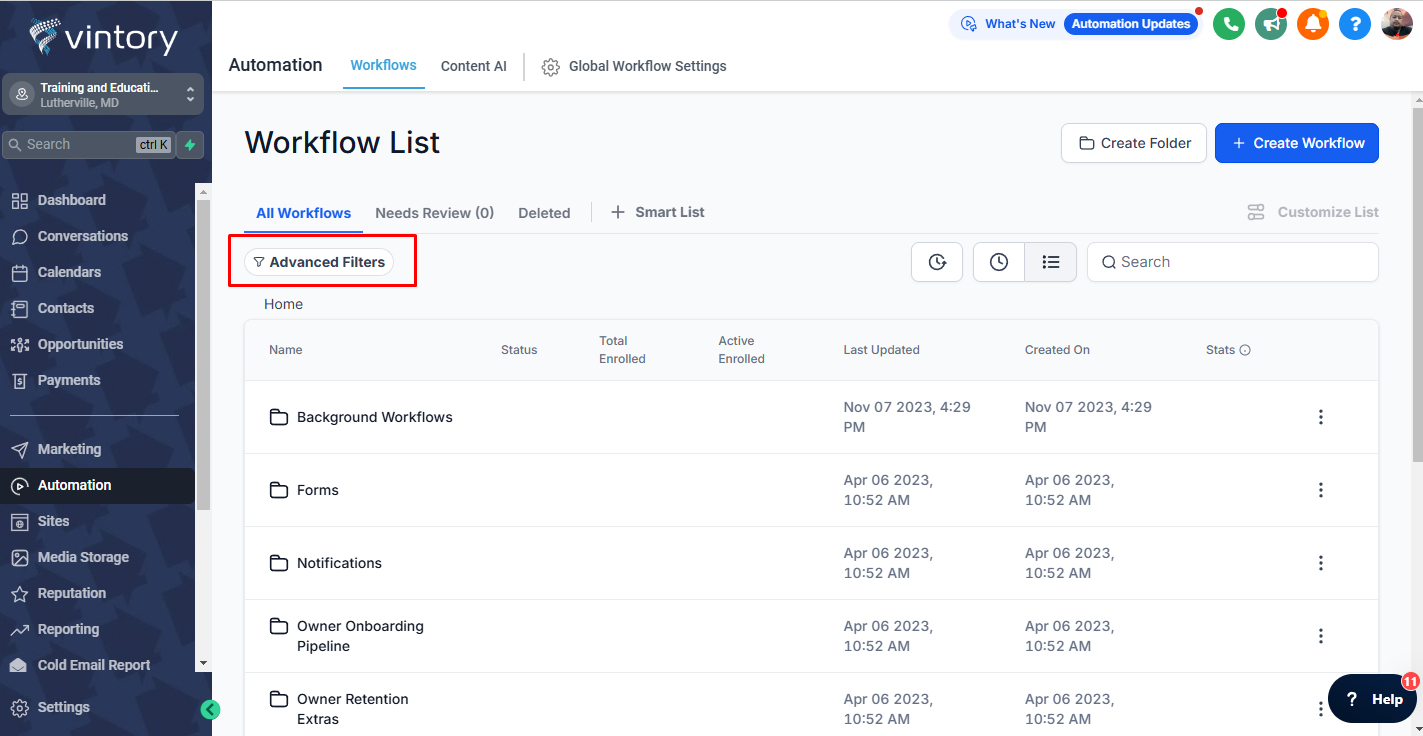This screenshot has width=1423, height=736.
Task: Click the Last Updated column header
Action: pyautogui.click(x=882, y=350)
